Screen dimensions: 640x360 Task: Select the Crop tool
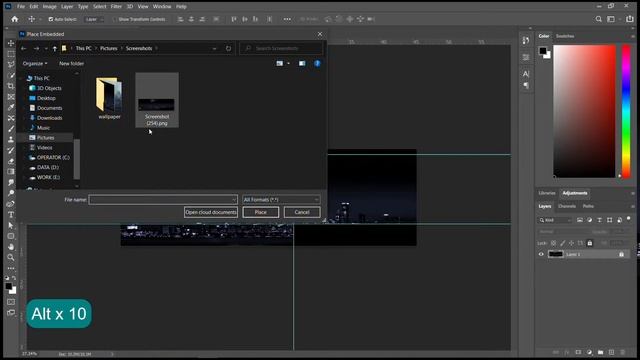[11, 86]
